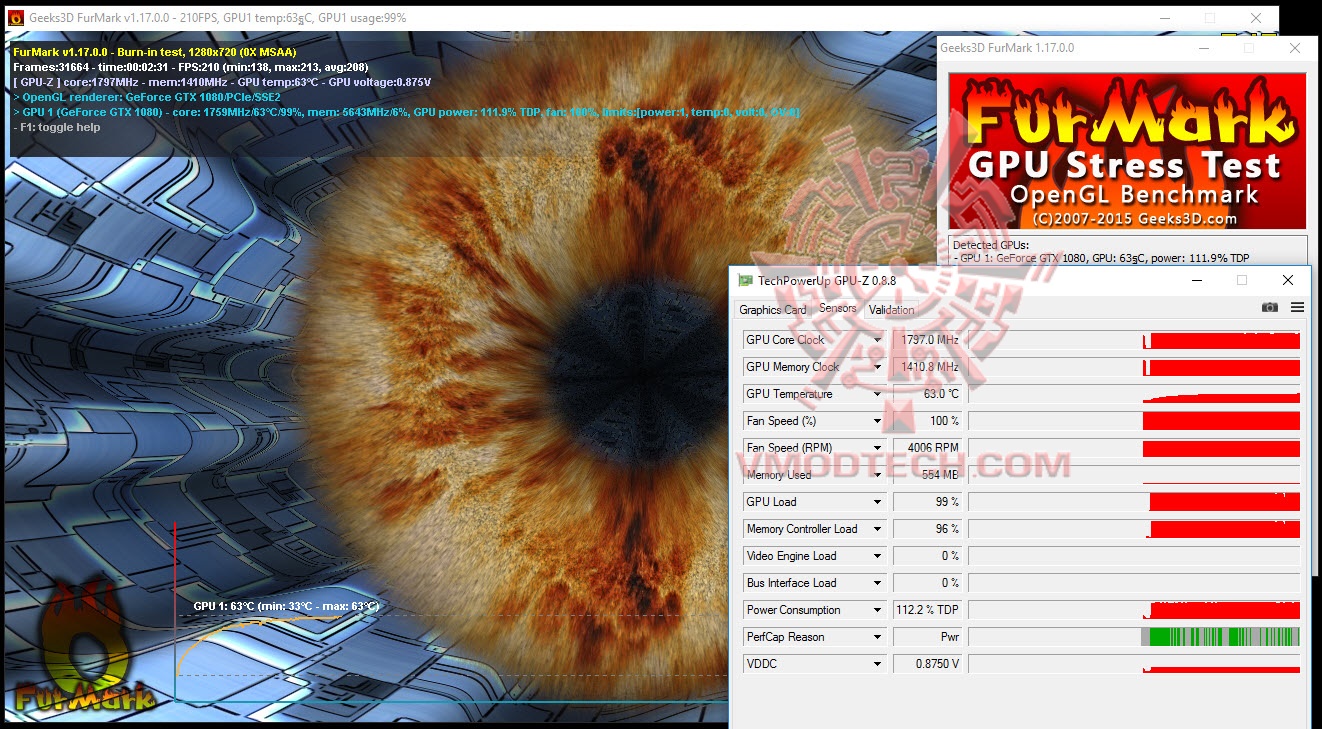Viewport: 1322px width, 729px height.
Task: Click the "Detected GPUs:" label
Action: 991,245
